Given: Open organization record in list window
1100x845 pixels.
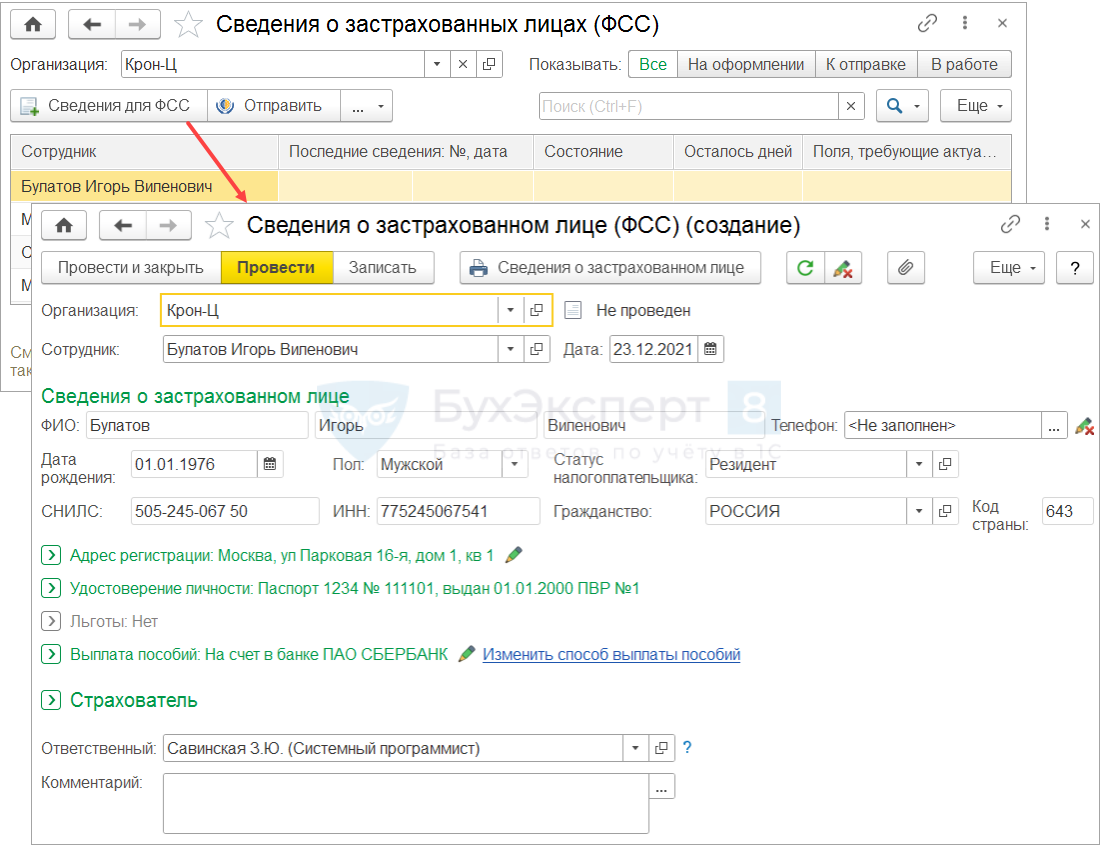Looking at the screenshot, I should pyautogui.click(x=489, y=65).
